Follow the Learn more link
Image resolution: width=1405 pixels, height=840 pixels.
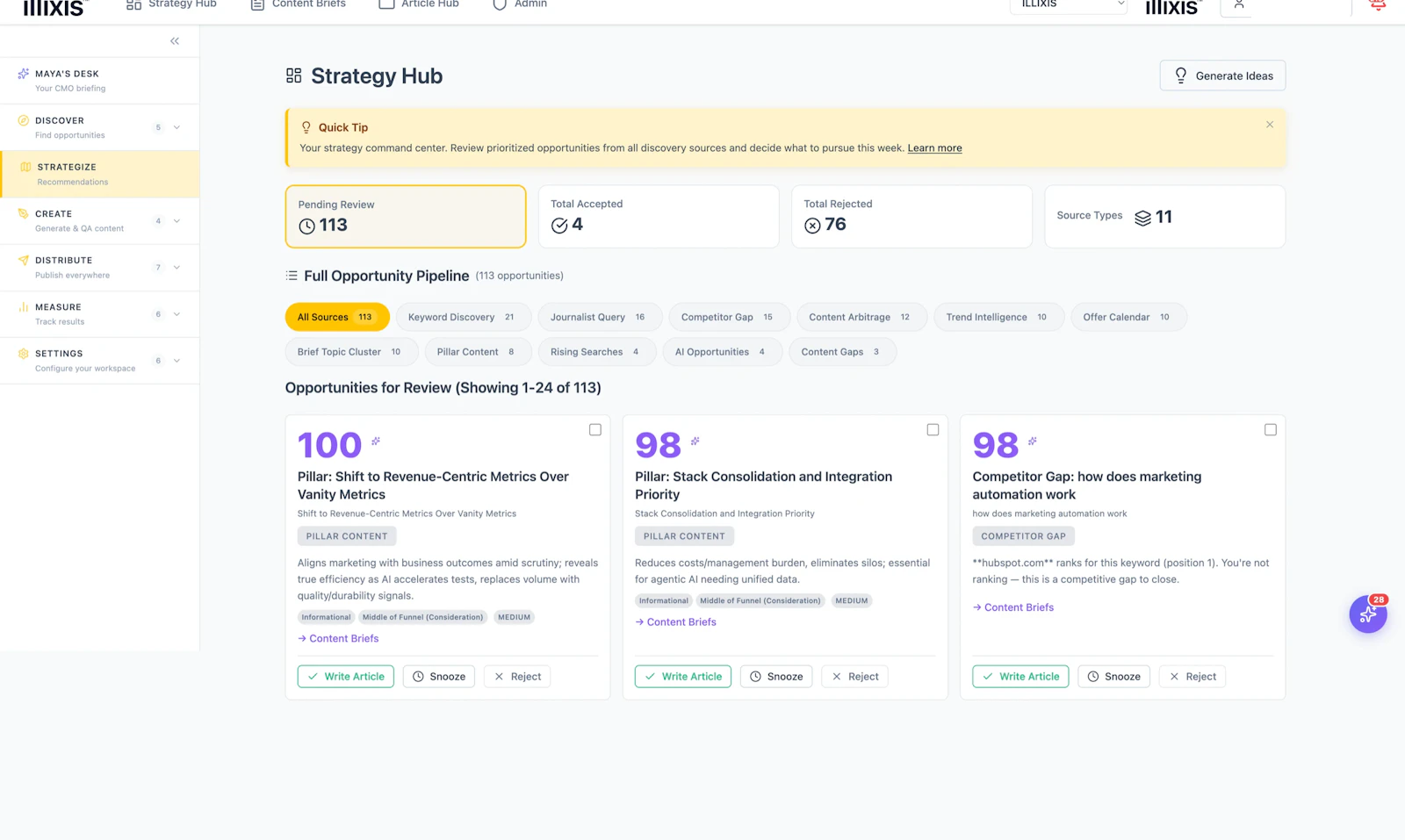934,148
